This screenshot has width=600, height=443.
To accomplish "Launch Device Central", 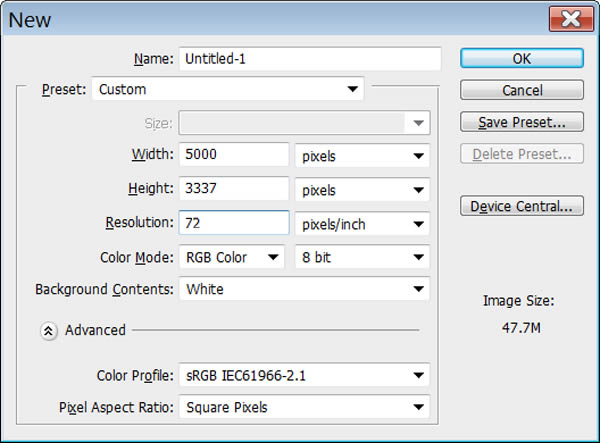I will 522,206.
